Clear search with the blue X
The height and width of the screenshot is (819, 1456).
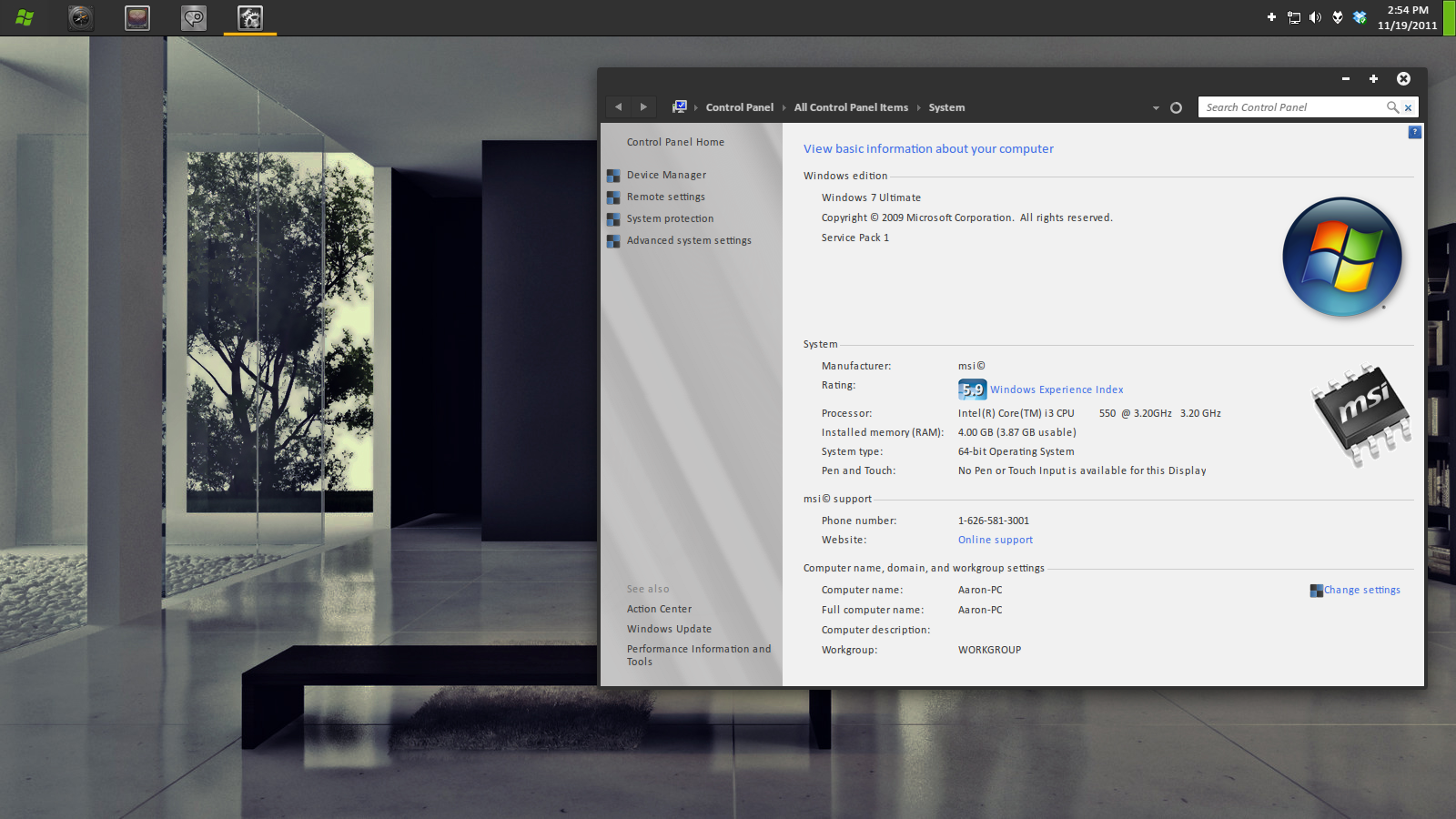coord(1409,107)
